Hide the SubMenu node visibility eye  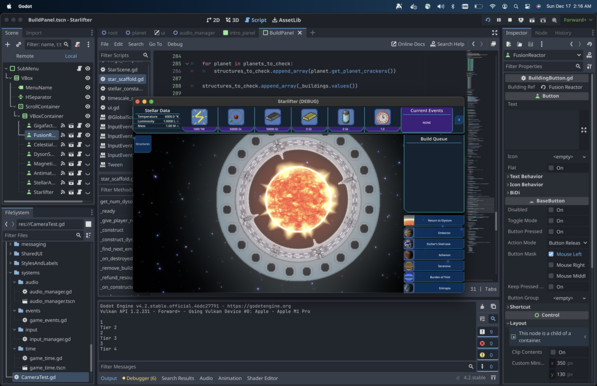[x=88, y=69]
